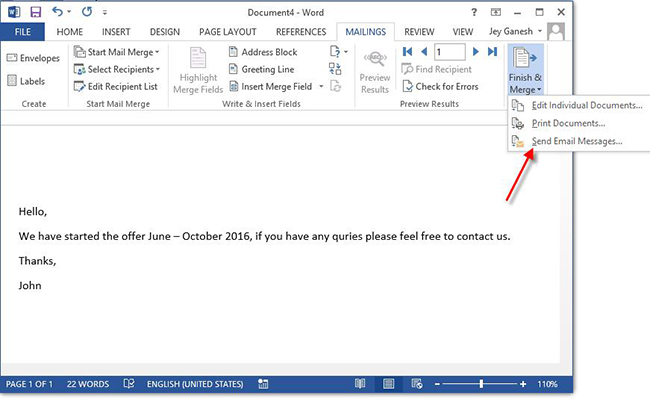650x399 pixels.
Task: Switch to the INSERT tab
Action: click(x=116, y=32)
